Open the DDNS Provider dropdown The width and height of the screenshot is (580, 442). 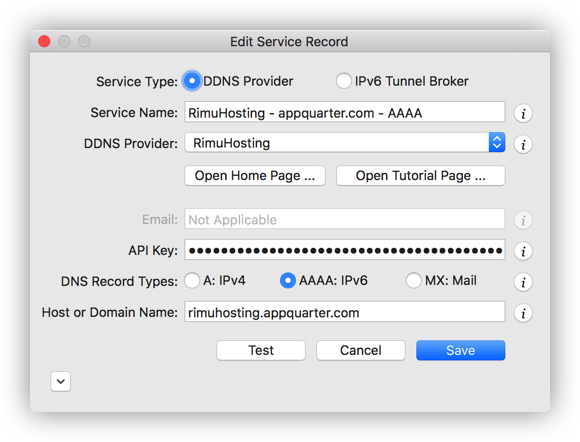click(345, 143)
